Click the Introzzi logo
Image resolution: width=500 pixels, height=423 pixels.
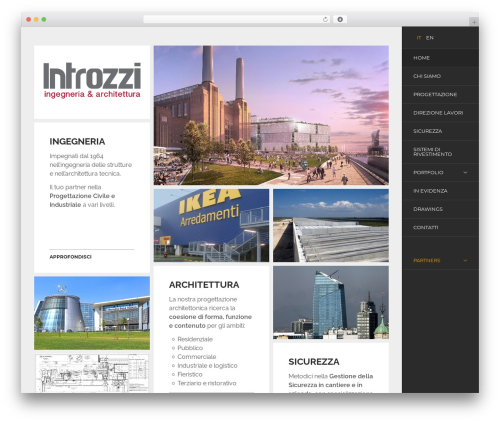pyautogui.click(x=92, y=80)
